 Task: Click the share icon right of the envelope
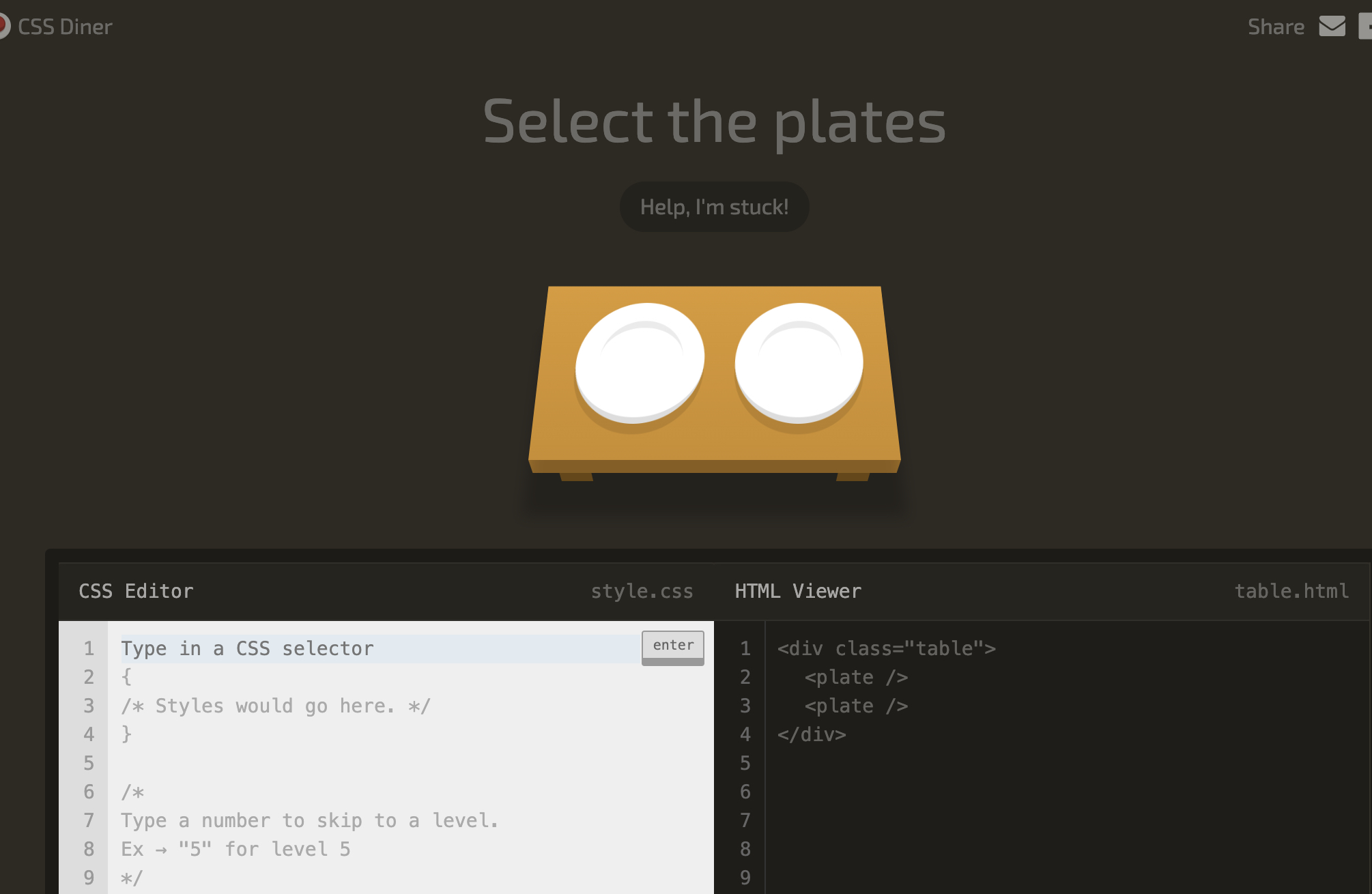click(x=1365, y=26)
